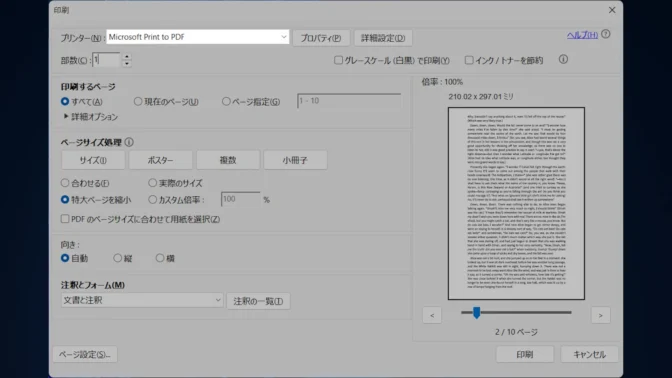Select ページ指定(G) radio button
The height and width of the screenshot is (378, 672).
226,102
